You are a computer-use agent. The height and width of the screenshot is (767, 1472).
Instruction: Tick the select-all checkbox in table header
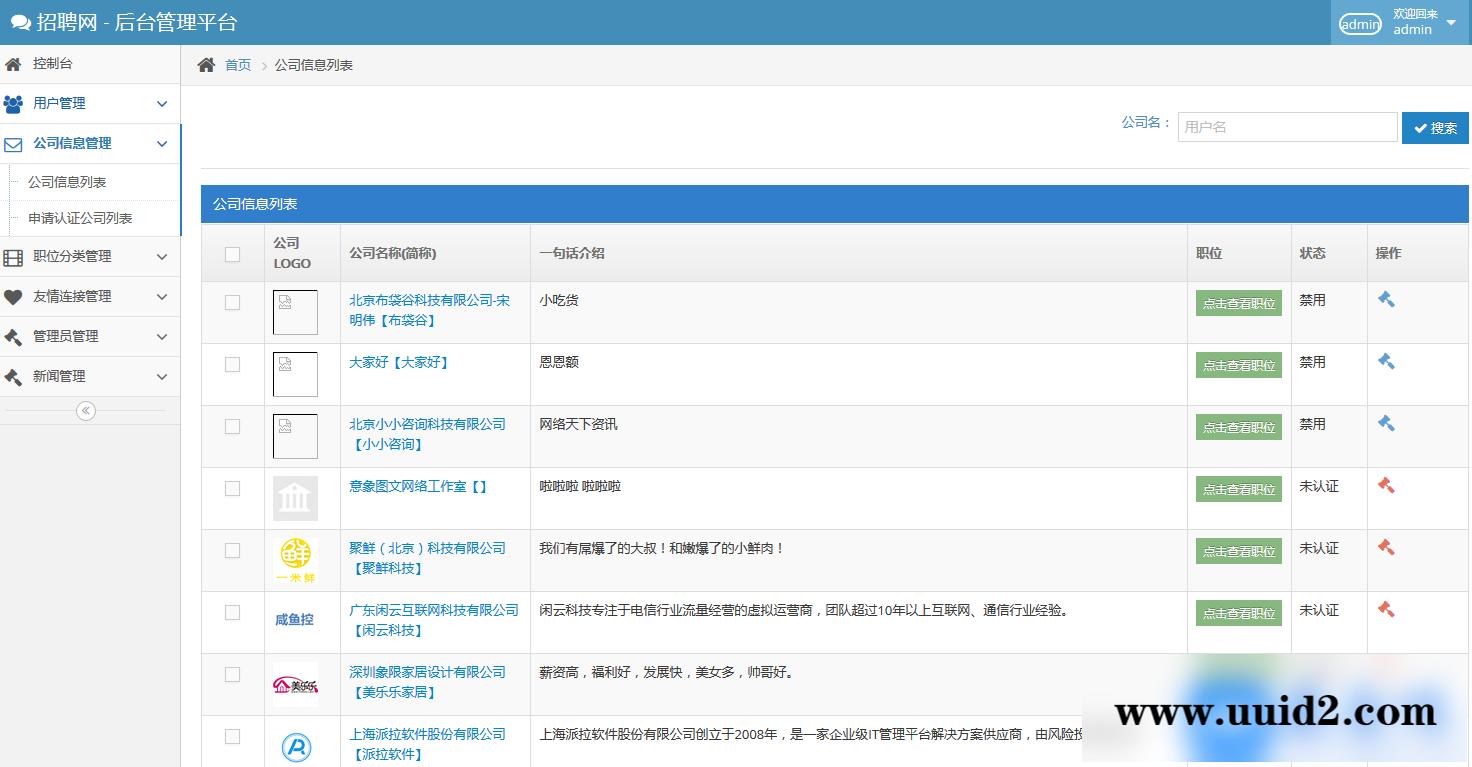coord(232,254)
